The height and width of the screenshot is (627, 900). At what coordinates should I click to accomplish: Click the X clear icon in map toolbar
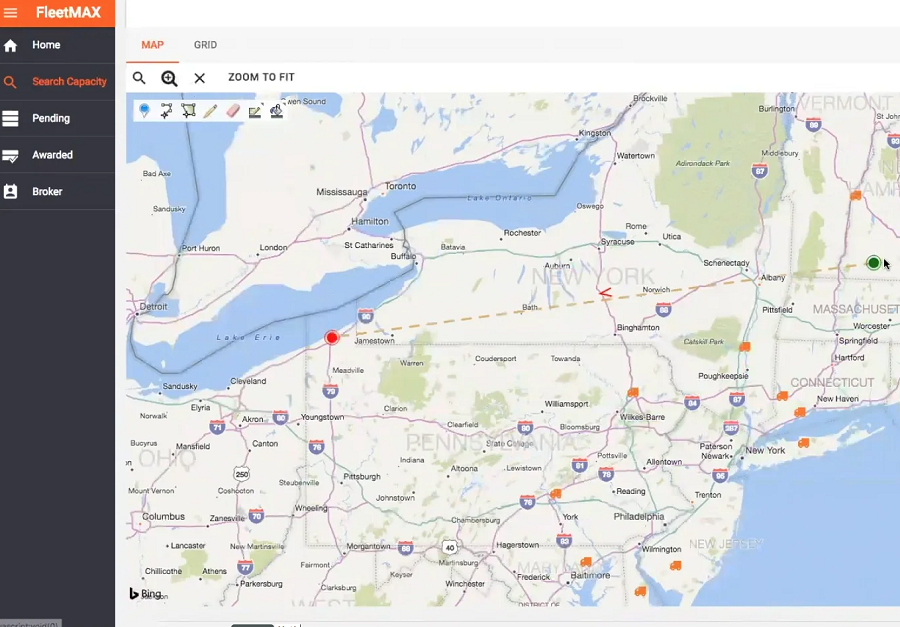click(x=199, y=78)
